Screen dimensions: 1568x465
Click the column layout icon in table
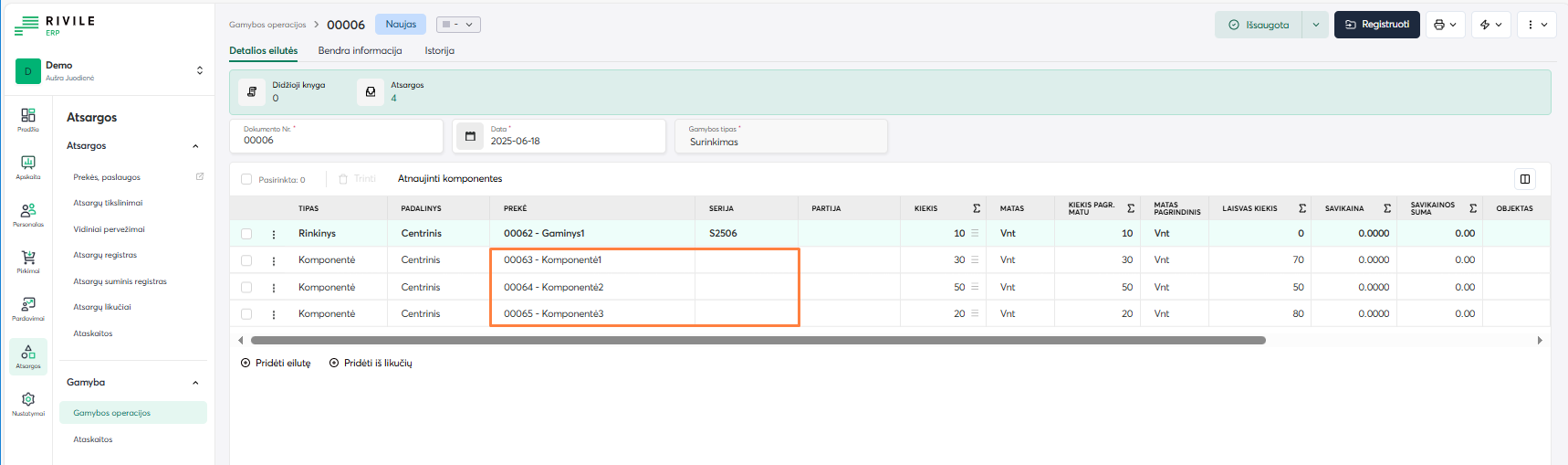point(1524,179)
